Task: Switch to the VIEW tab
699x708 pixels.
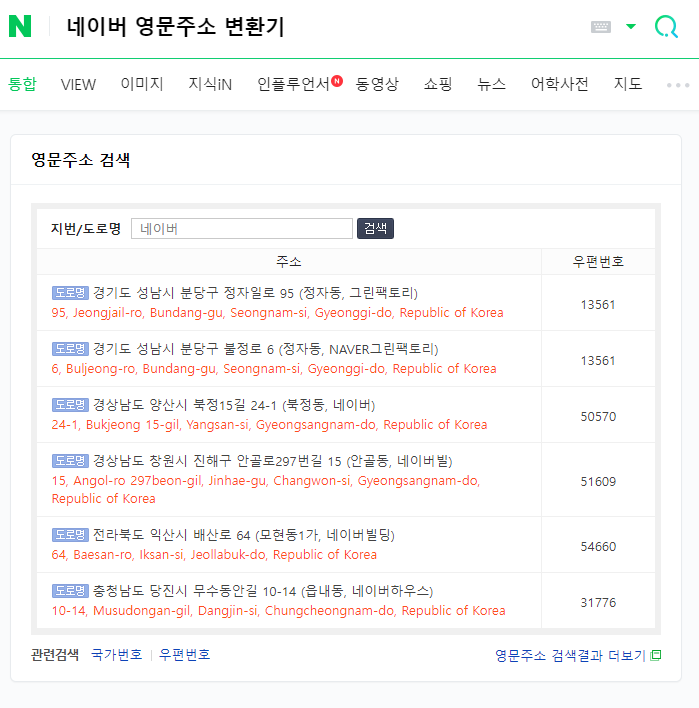Action: 78,84
